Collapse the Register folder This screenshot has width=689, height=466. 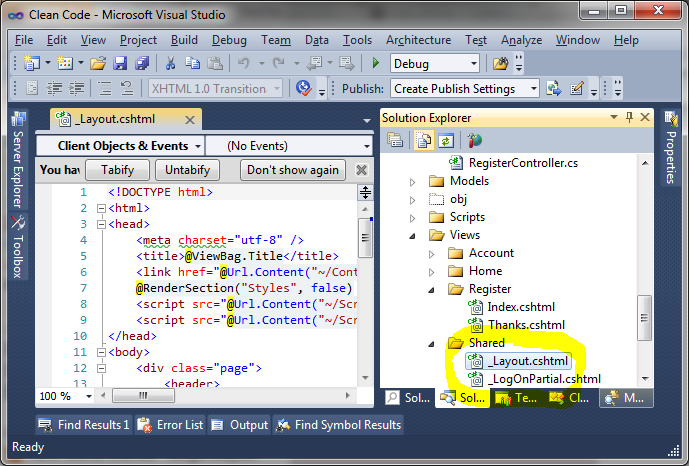tap(432, 290)
